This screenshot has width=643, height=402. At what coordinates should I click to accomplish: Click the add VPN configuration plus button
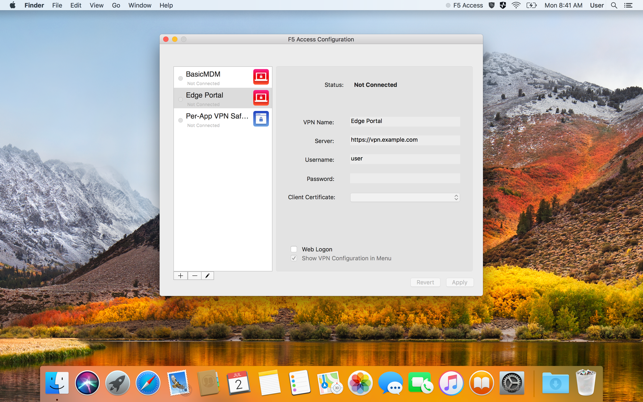(x=181, y=276)
